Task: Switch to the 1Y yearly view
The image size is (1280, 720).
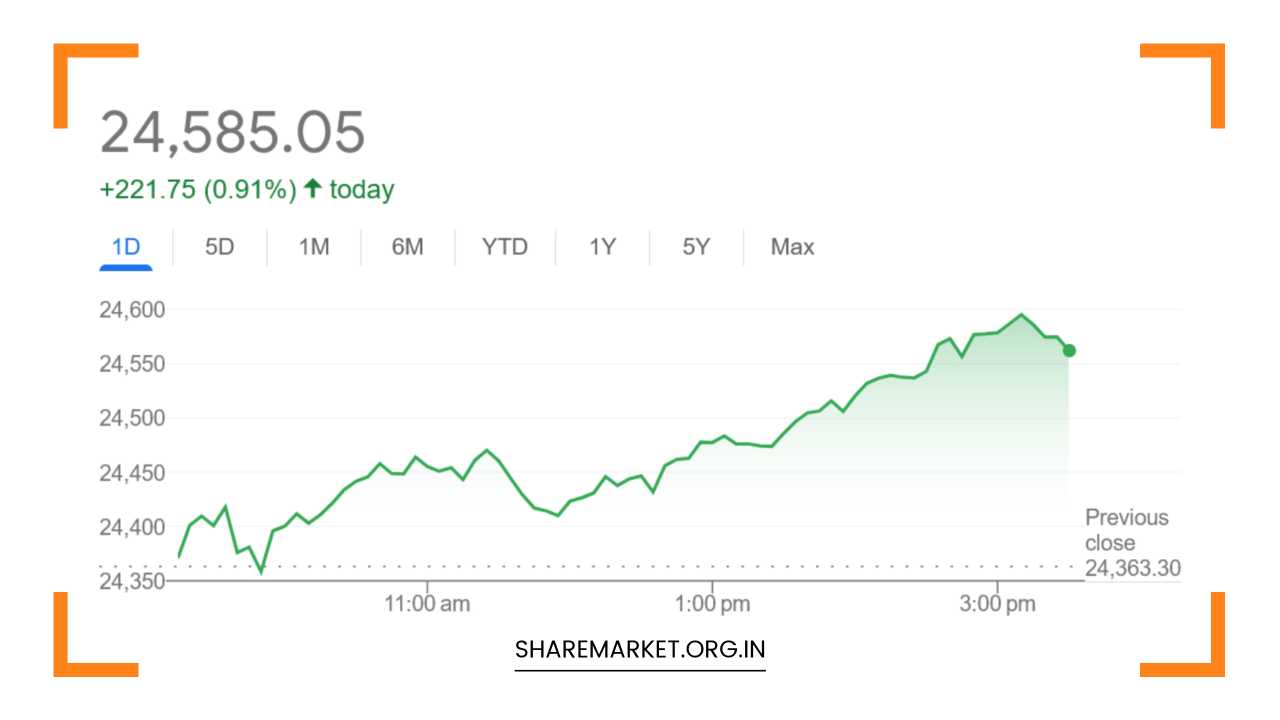Action: coord(601,246)
